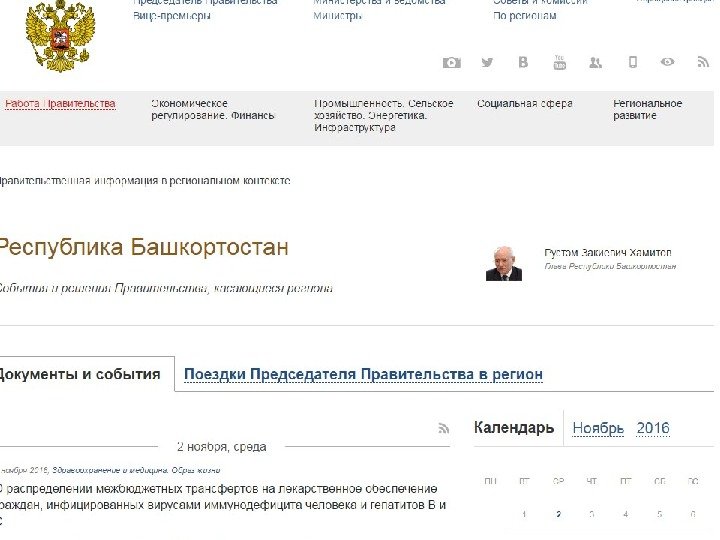Click the photo of Рустэм Хамитов
720x540 pixels.
click(504, 264)
